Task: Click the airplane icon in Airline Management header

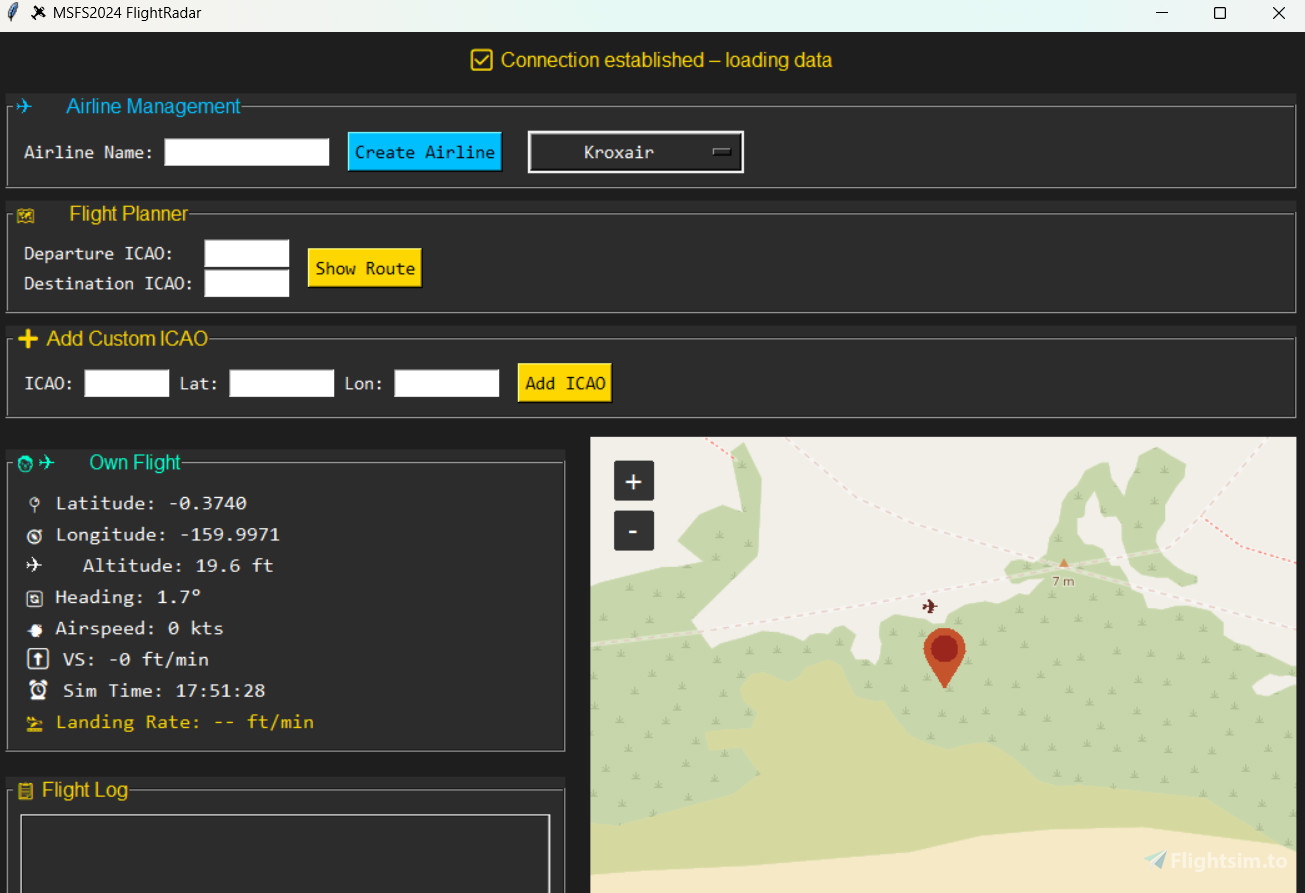Action: pyautogui.click(x=25, y=105)
